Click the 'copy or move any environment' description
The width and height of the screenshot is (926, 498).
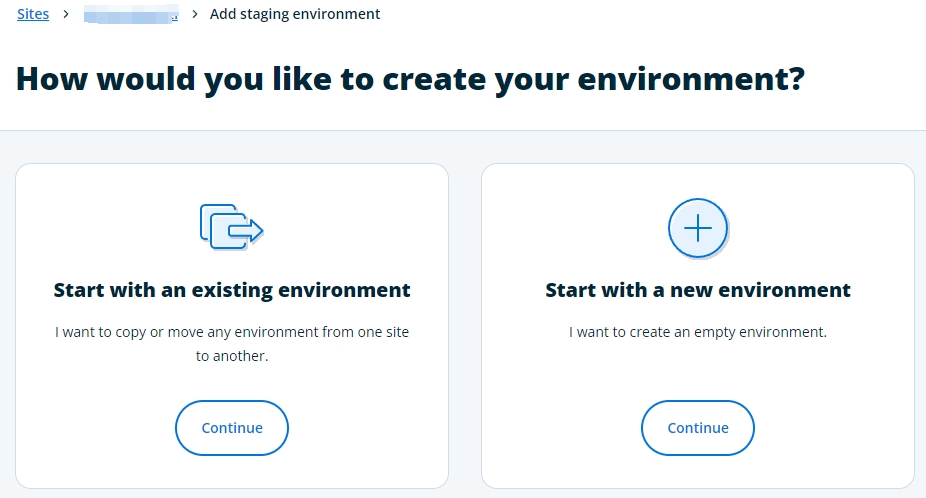pyautogui.click(x=232, y=332)
